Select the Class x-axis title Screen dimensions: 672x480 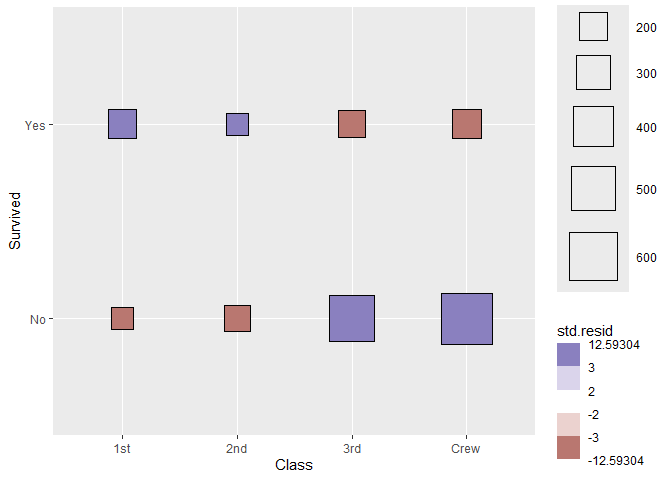pos(294,465)
